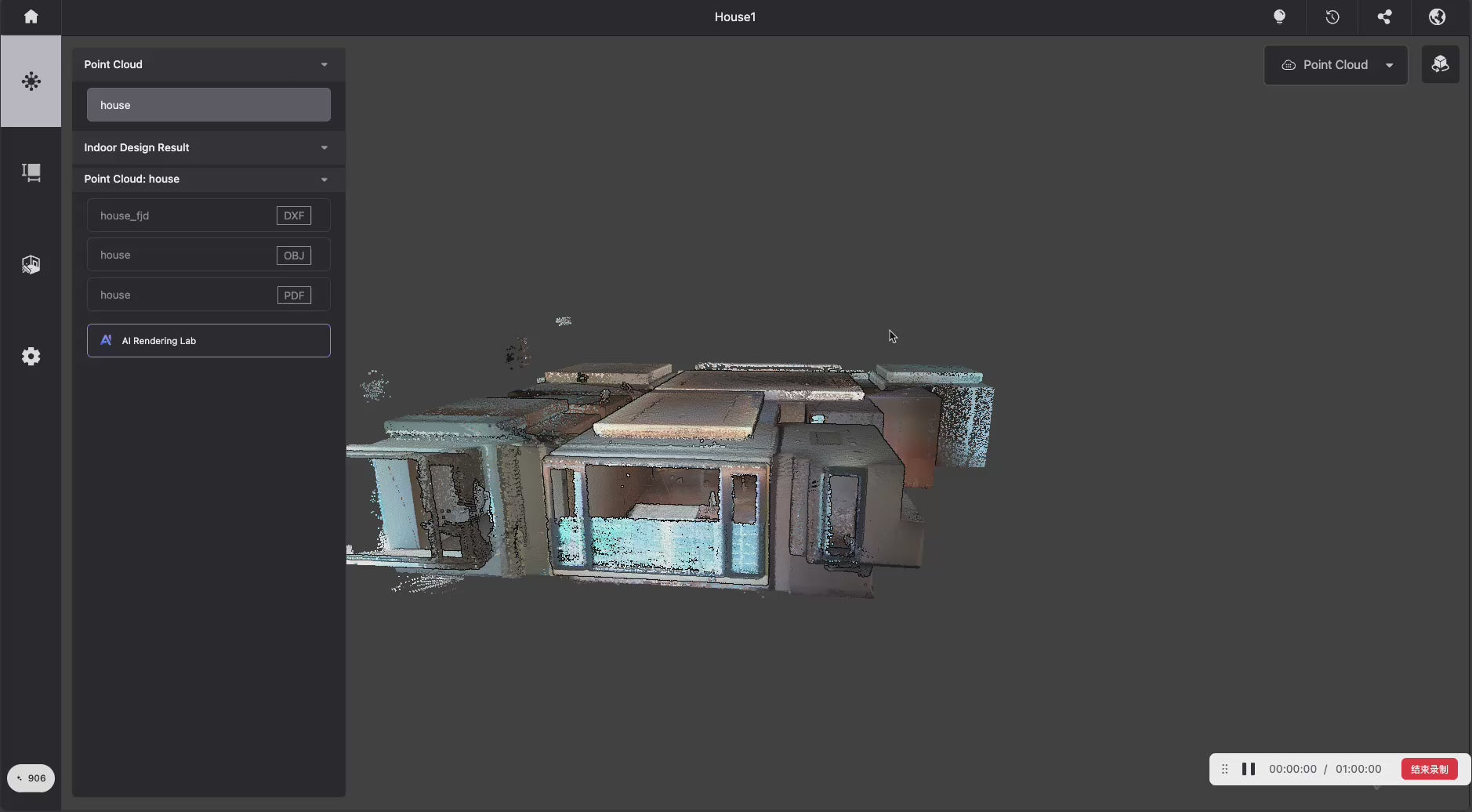Open the Point Cloud view mode dropdown

(1336, 65)
